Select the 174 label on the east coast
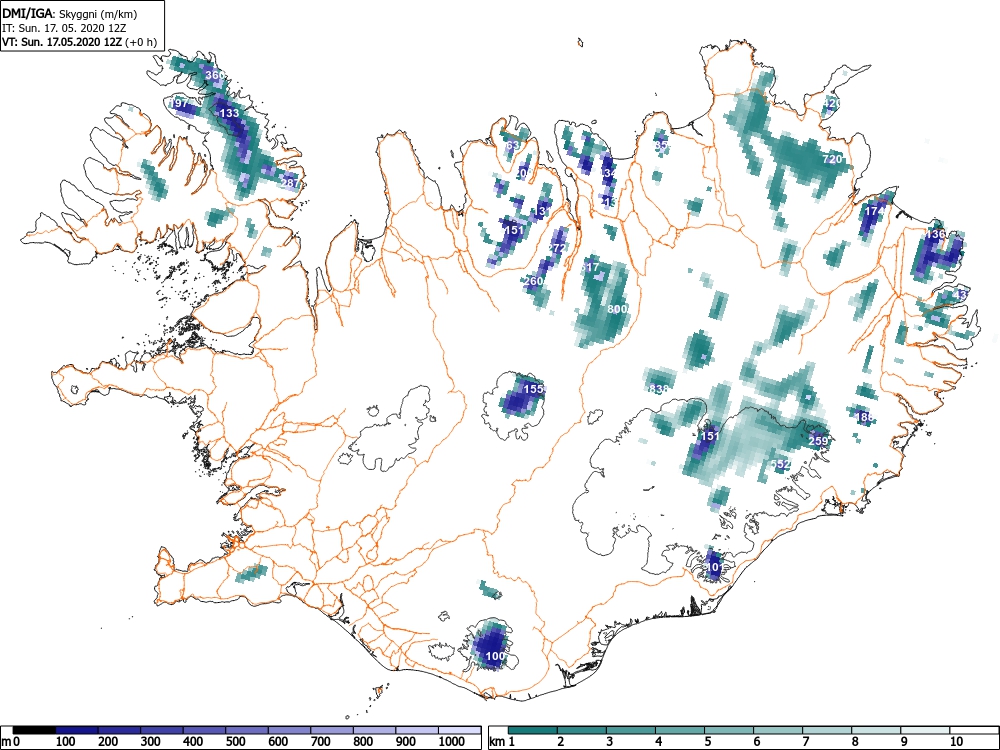 click(874, 211)
